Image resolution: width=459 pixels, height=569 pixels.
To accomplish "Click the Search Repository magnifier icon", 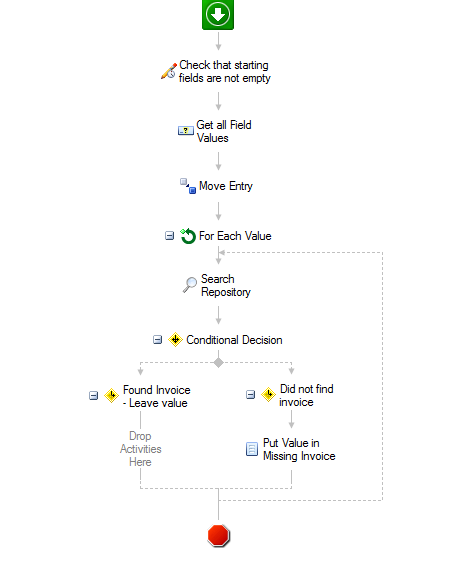I will pos(190,285).
